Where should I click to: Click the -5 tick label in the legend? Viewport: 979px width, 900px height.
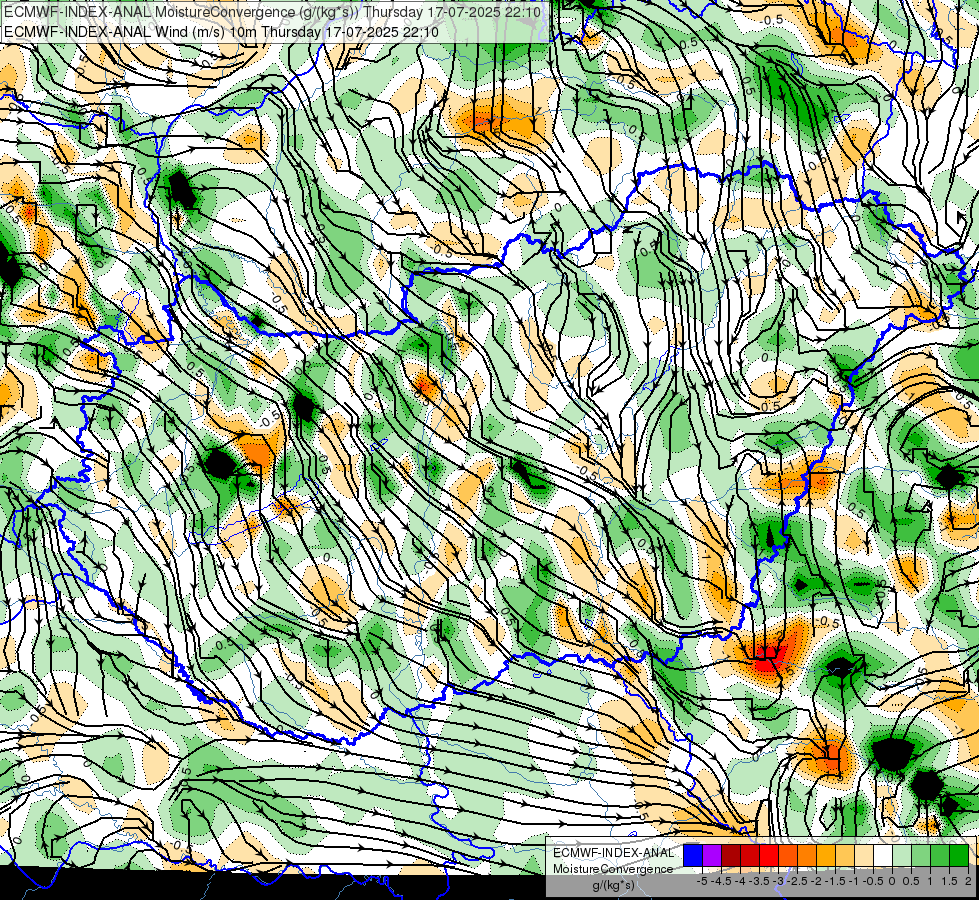pos(702,881)
